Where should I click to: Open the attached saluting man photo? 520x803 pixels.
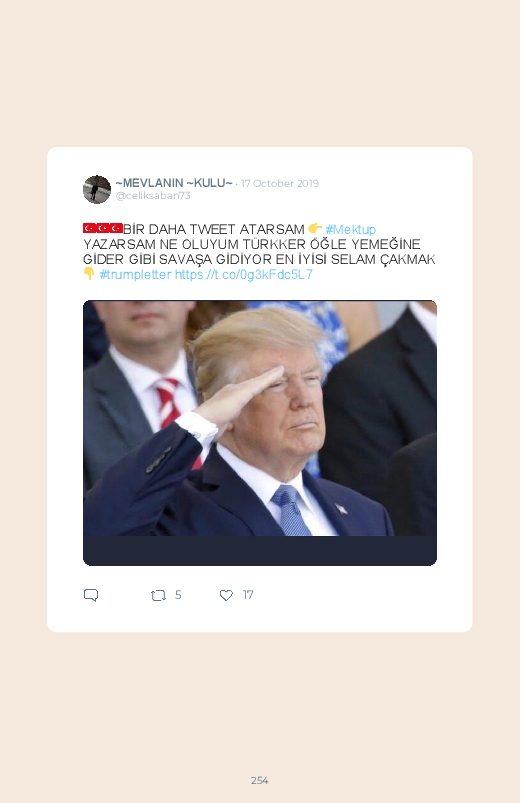click(x=260, y=418)
